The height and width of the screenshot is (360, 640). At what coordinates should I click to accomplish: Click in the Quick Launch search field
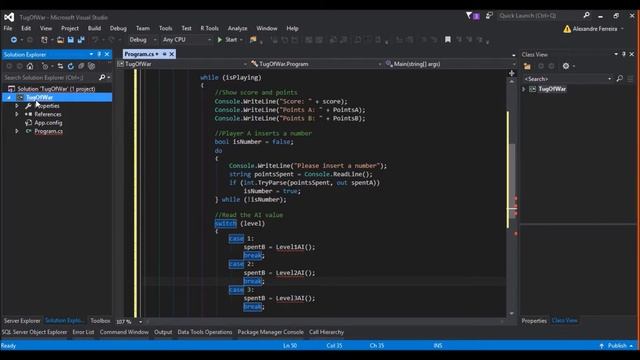click(x=540, y=16)
